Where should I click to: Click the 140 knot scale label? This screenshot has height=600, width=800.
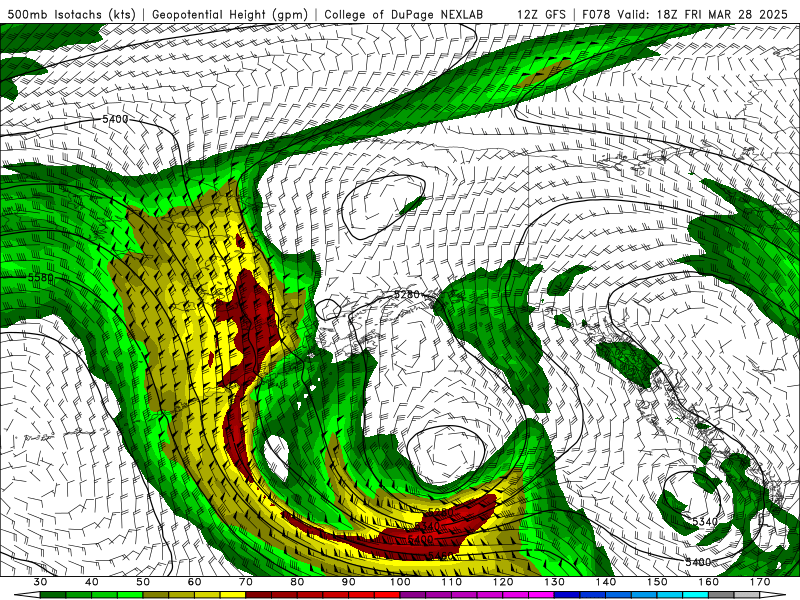[606, 582]
